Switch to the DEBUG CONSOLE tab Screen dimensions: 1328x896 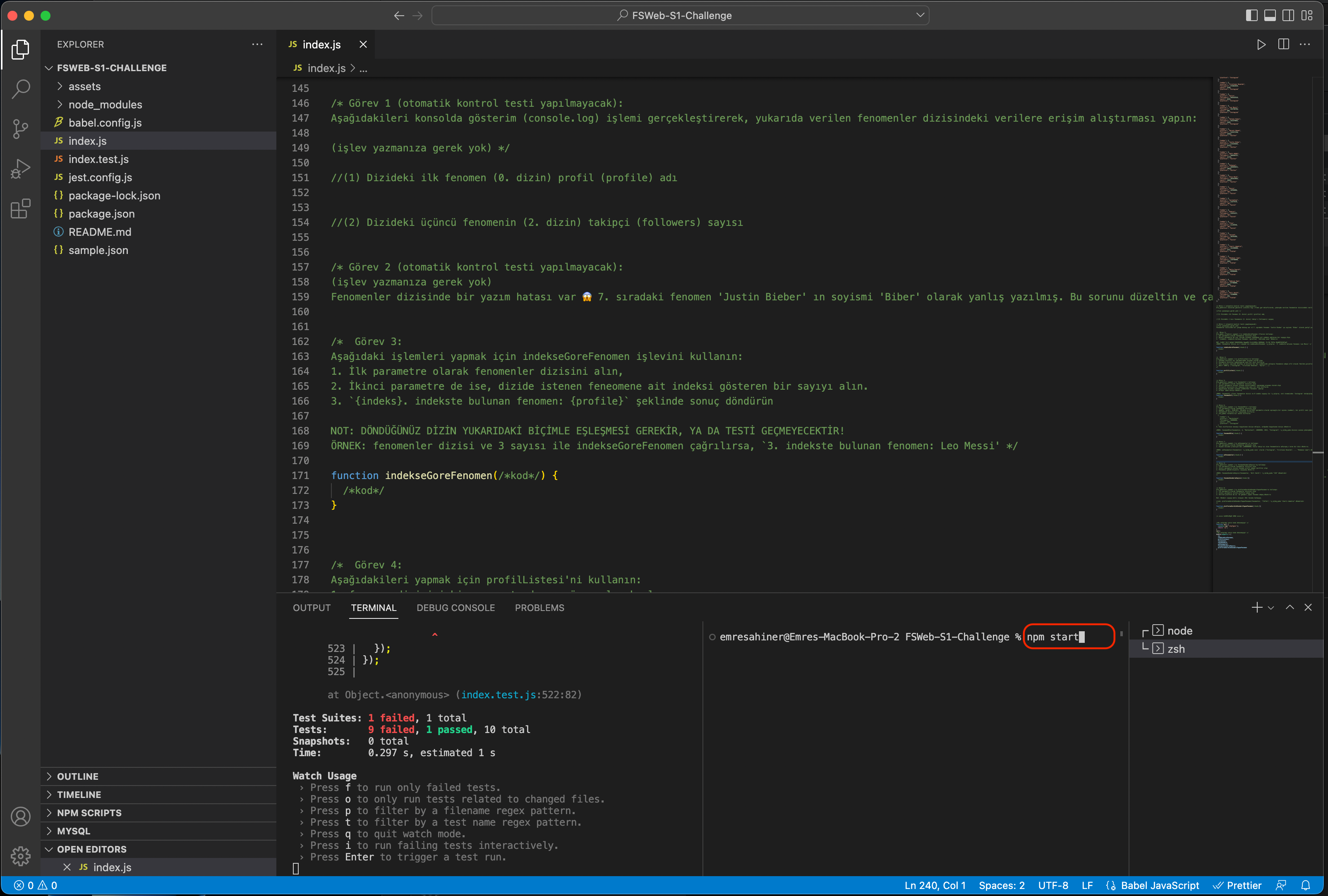click(x=455, y=608)
